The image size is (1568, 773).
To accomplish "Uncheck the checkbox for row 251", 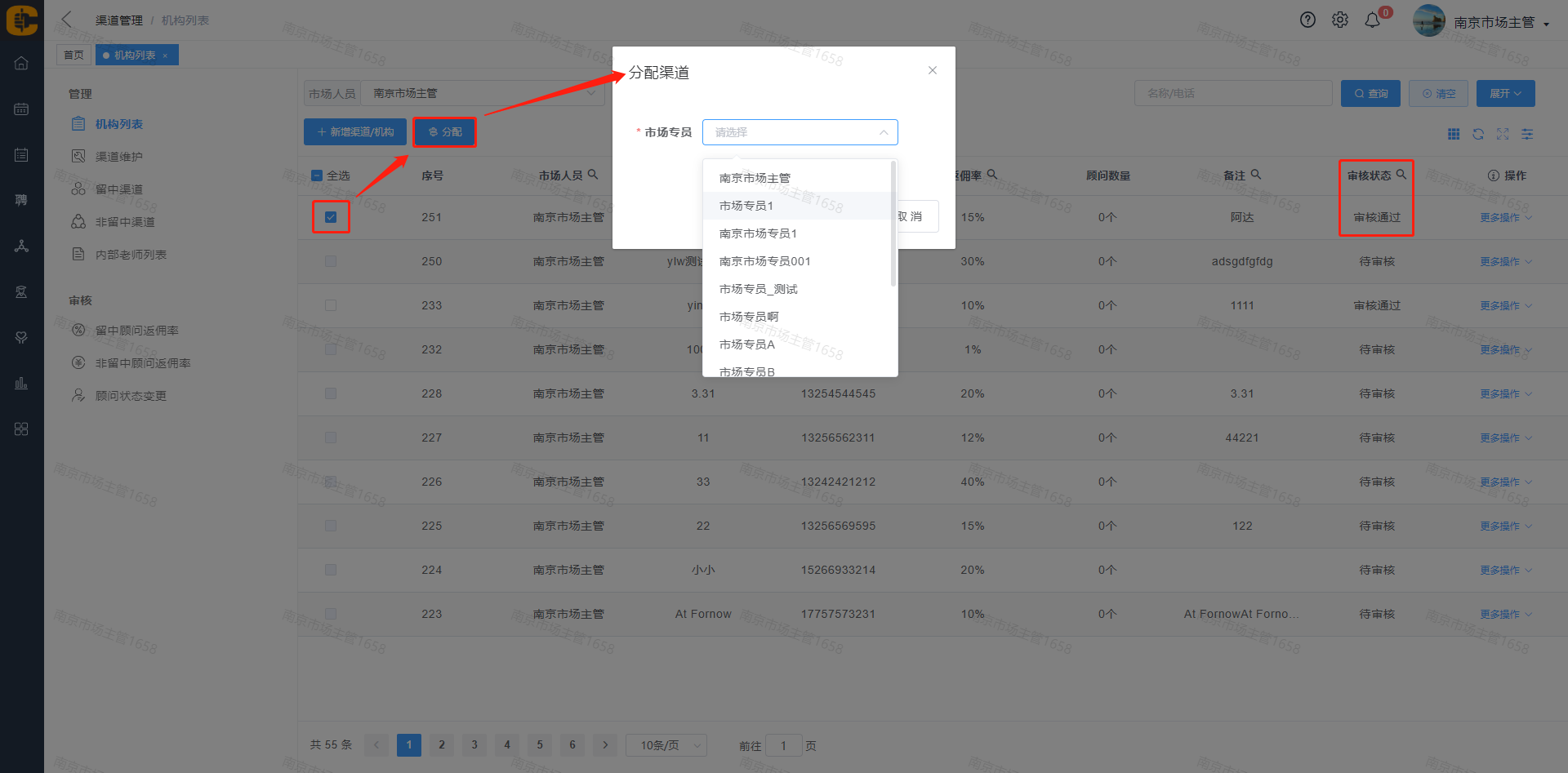I will point(331,217).
